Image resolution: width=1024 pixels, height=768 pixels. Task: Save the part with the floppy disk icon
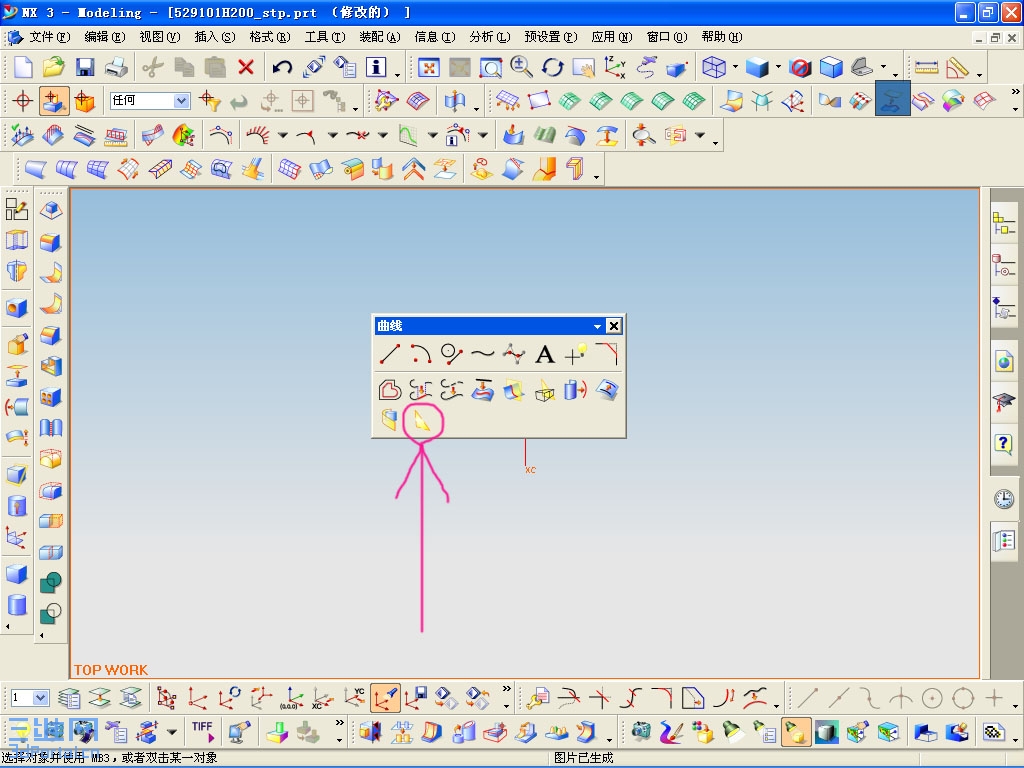85,67
